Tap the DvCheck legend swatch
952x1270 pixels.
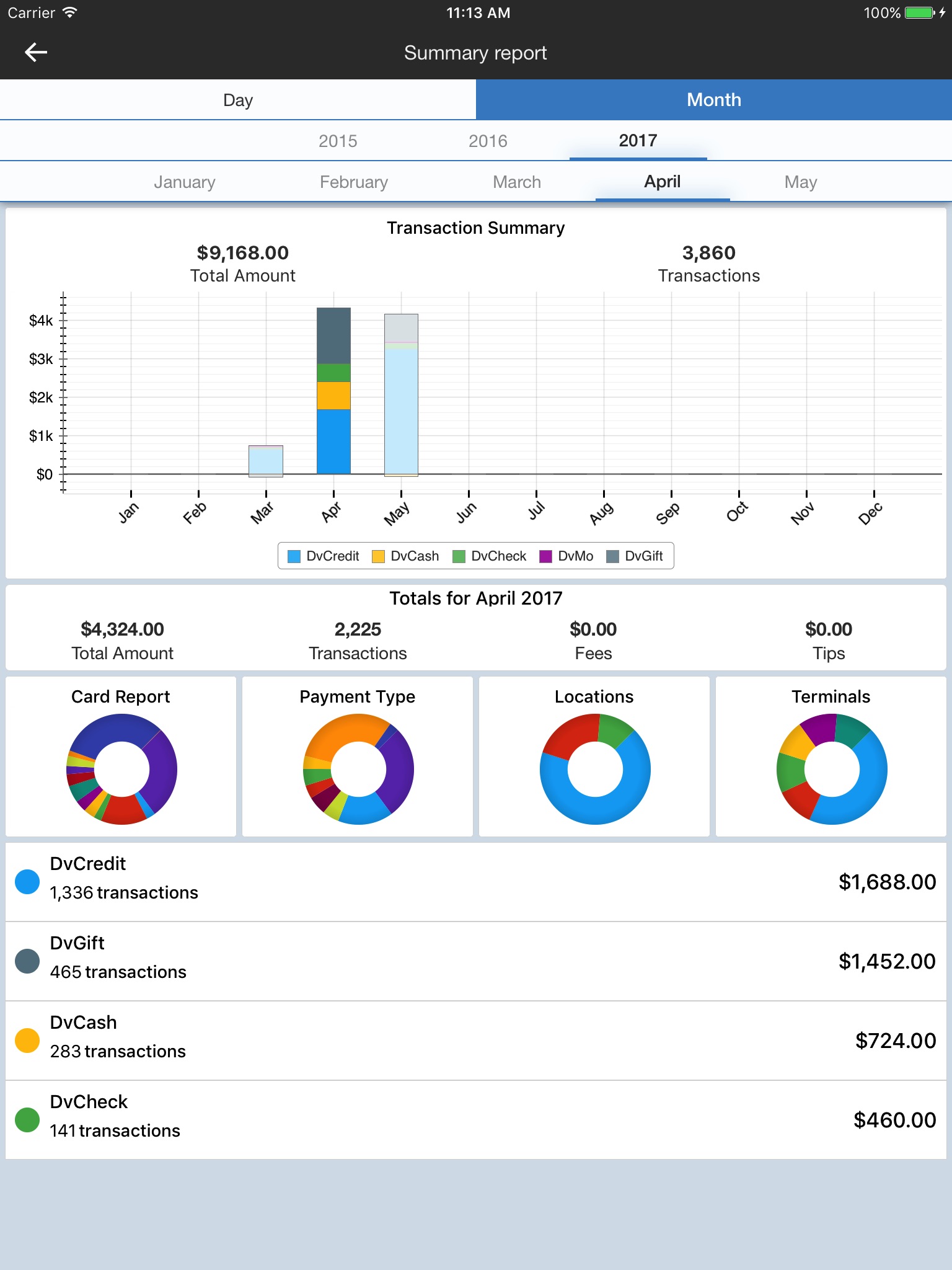click(x=459, y=556)
